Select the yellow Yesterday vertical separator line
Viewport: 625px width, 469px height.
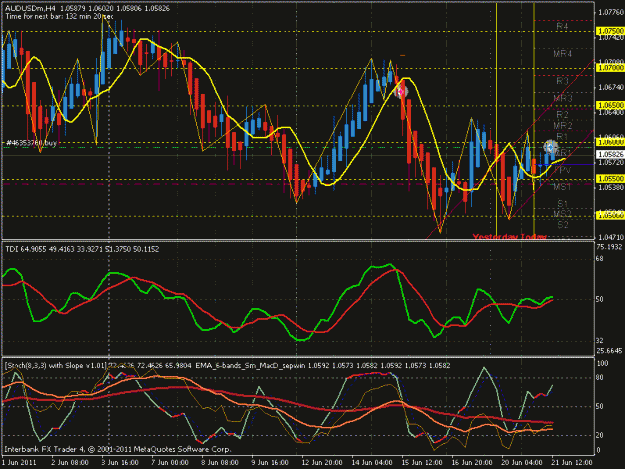496,120
